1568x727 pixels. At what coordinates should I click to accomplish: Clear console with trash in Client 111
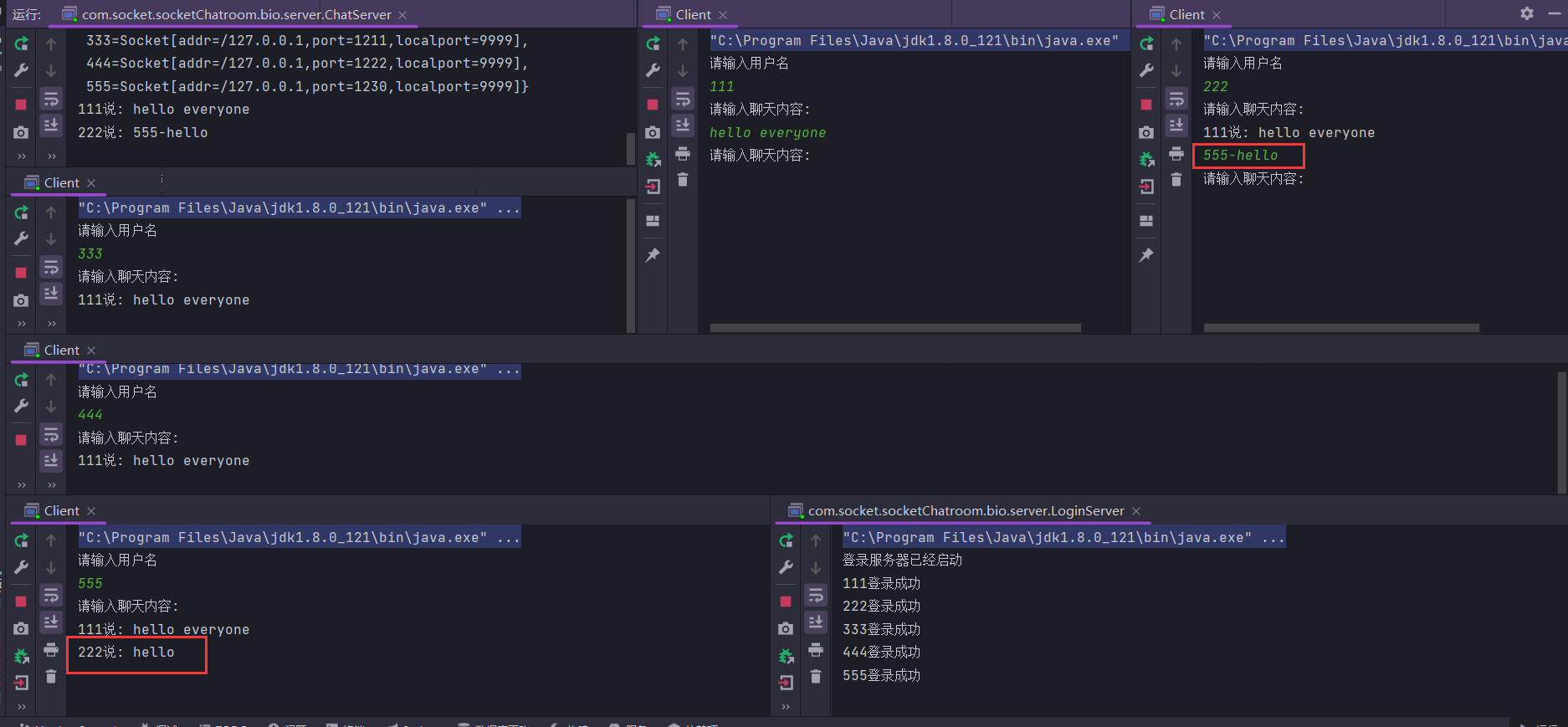[x=683, y=180]
